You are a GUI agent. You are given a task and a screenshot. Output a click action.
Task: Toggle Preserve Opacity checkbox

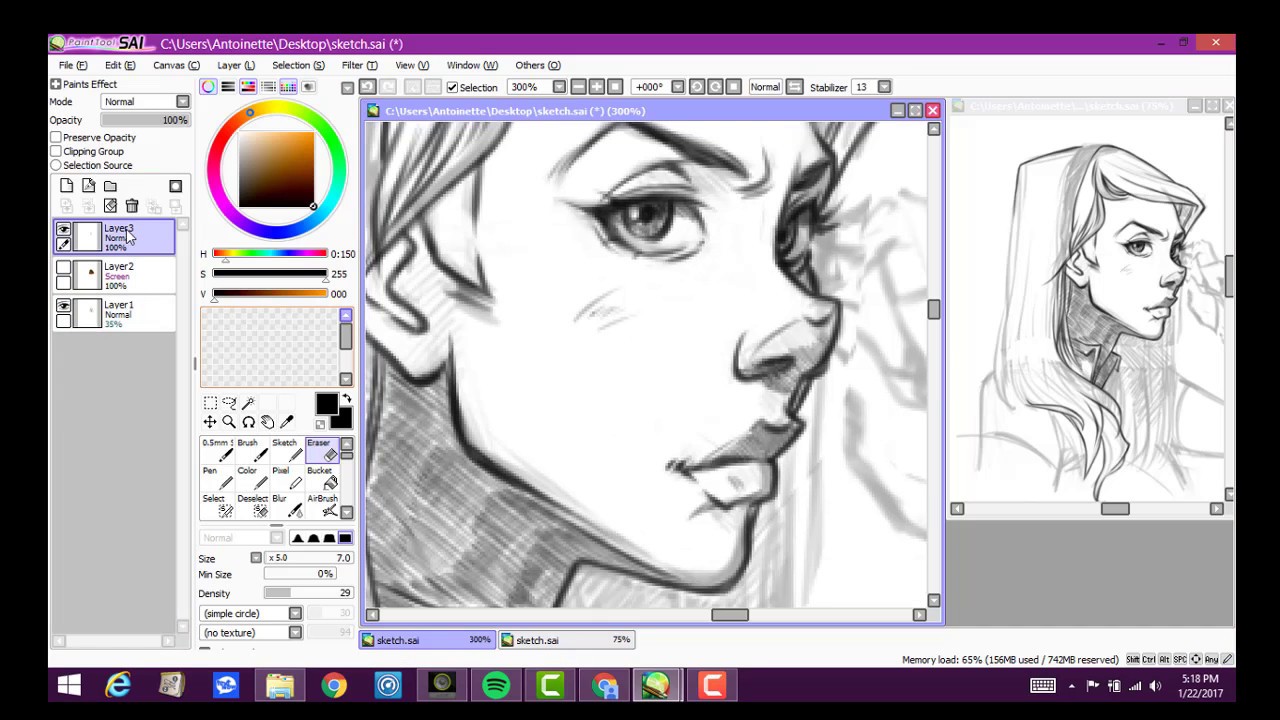pos(56,137)
